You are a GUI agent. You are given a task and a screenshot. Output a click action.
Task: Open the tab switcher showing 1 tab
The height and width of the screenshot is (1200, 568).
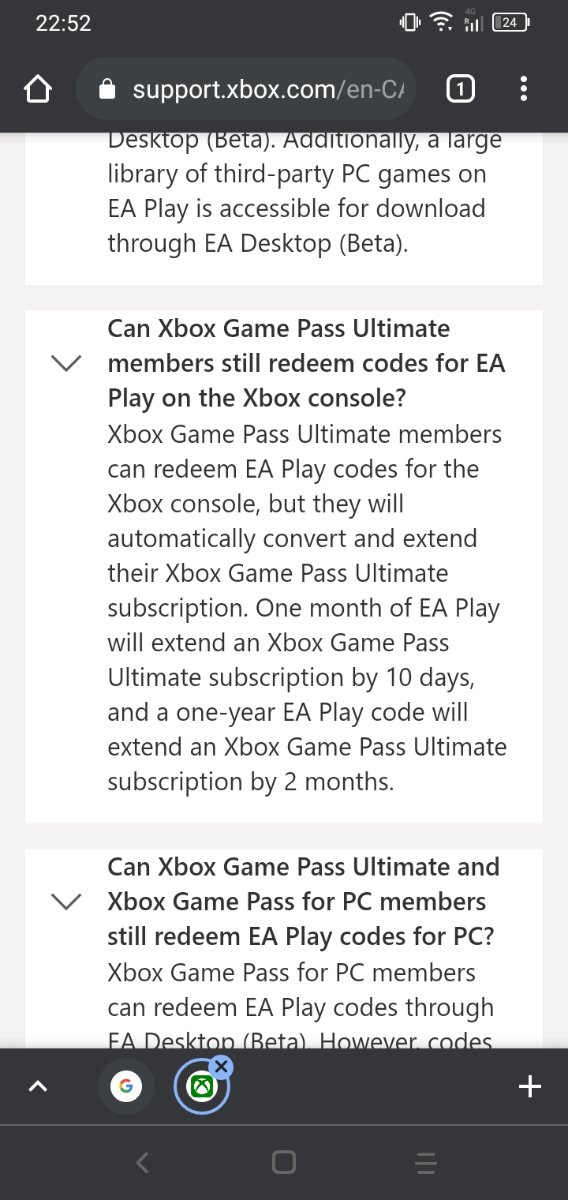(x=459, y=90)
